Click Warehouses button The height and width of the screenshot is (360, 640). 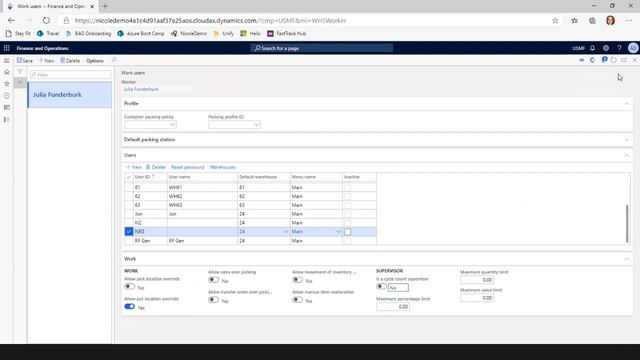click(222, 167)
